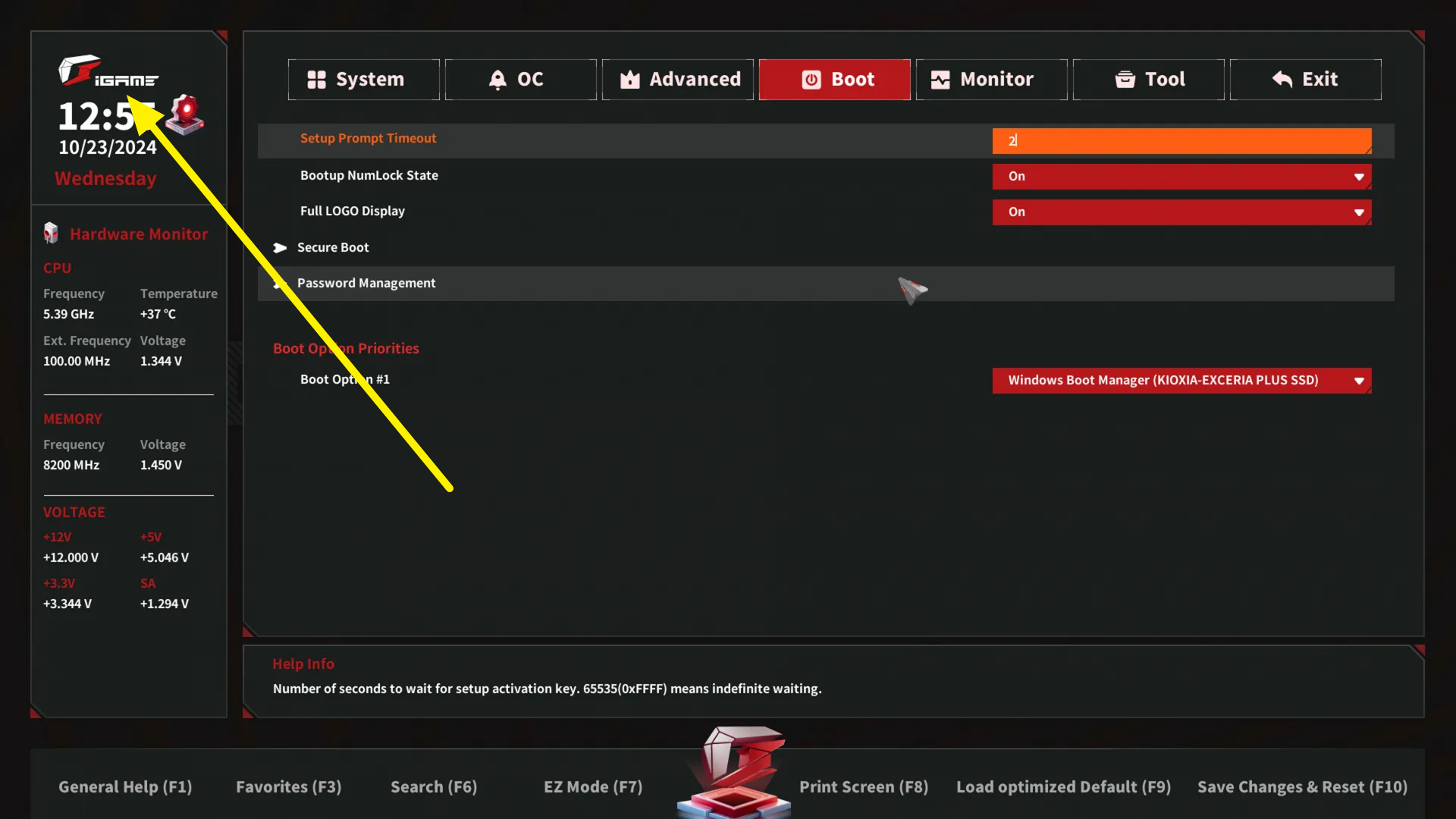Click the Setup Prompt Timeout input field
This screenshot has height=819, width=1456.
click(x=1181, y=141)
